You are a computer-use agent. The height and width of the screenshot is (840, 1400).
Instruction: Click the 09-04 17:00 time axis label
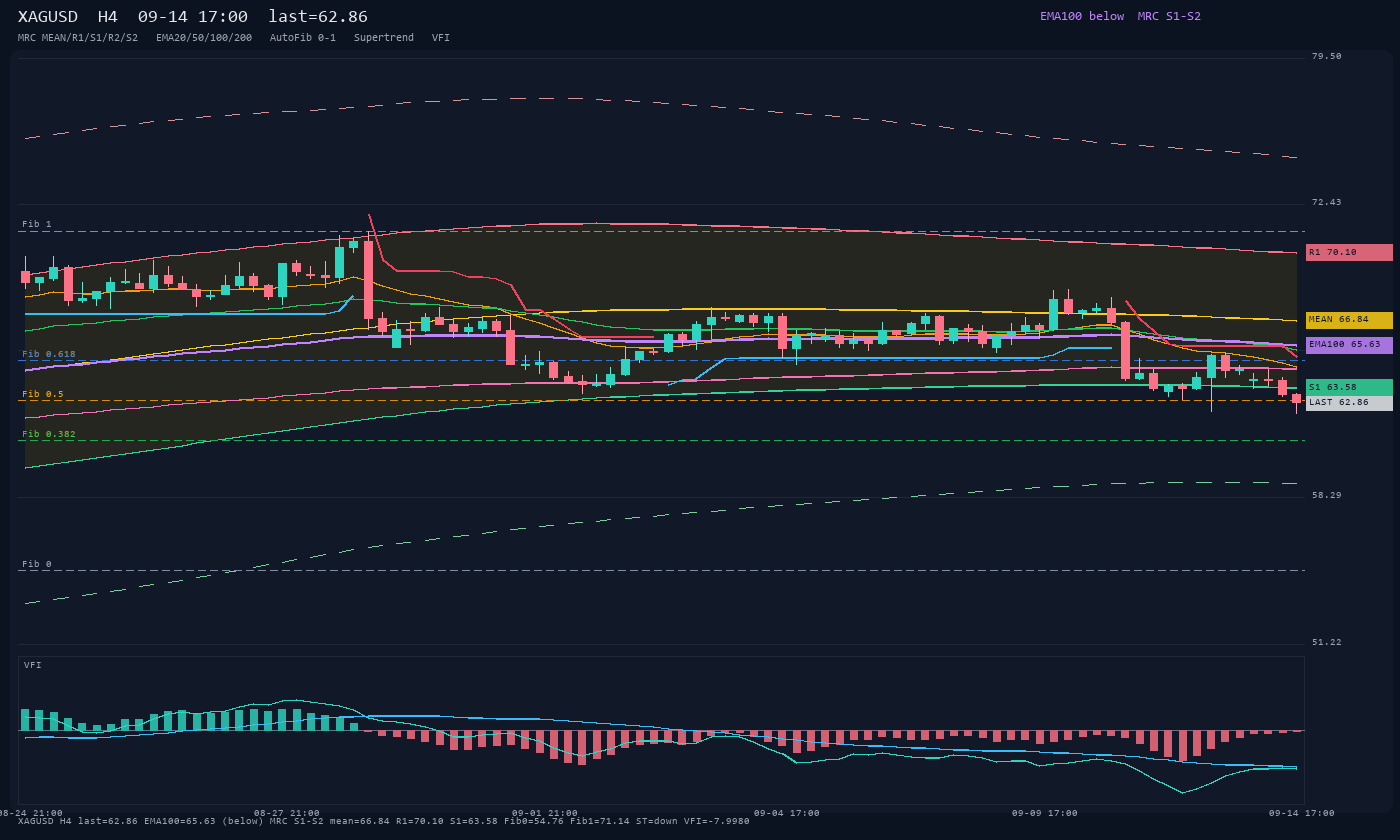(x=787, y=813)
